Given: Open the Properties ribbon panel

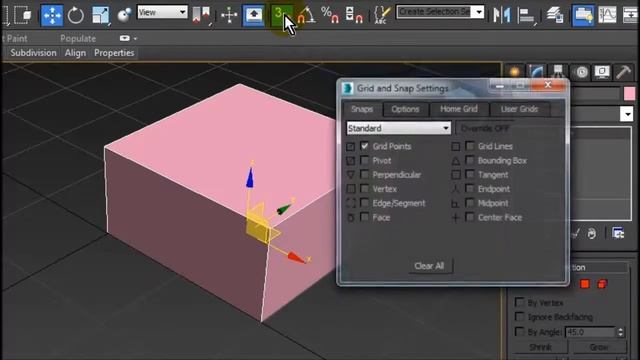Looking at the screenshot, I should click(114, 53).
